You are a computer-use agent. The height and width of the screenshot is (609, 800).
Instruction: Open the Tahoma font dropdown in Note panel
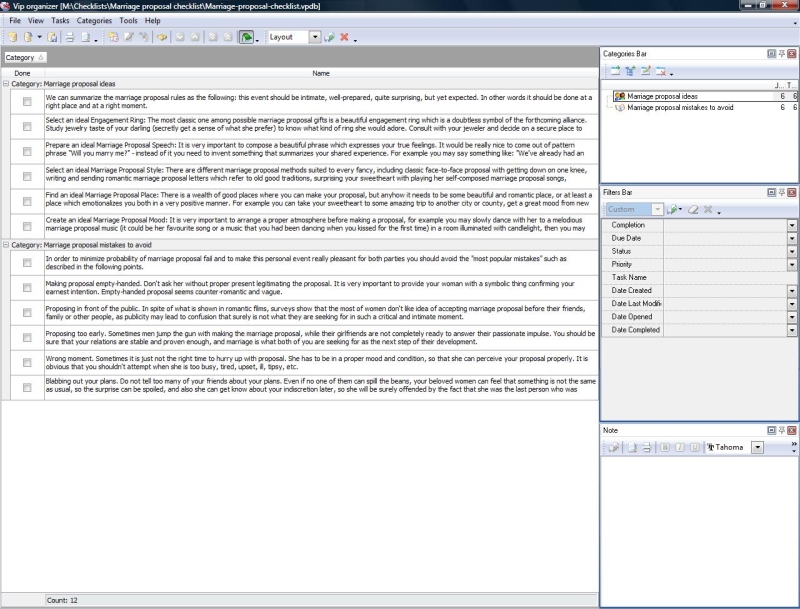tap(757, 448)
